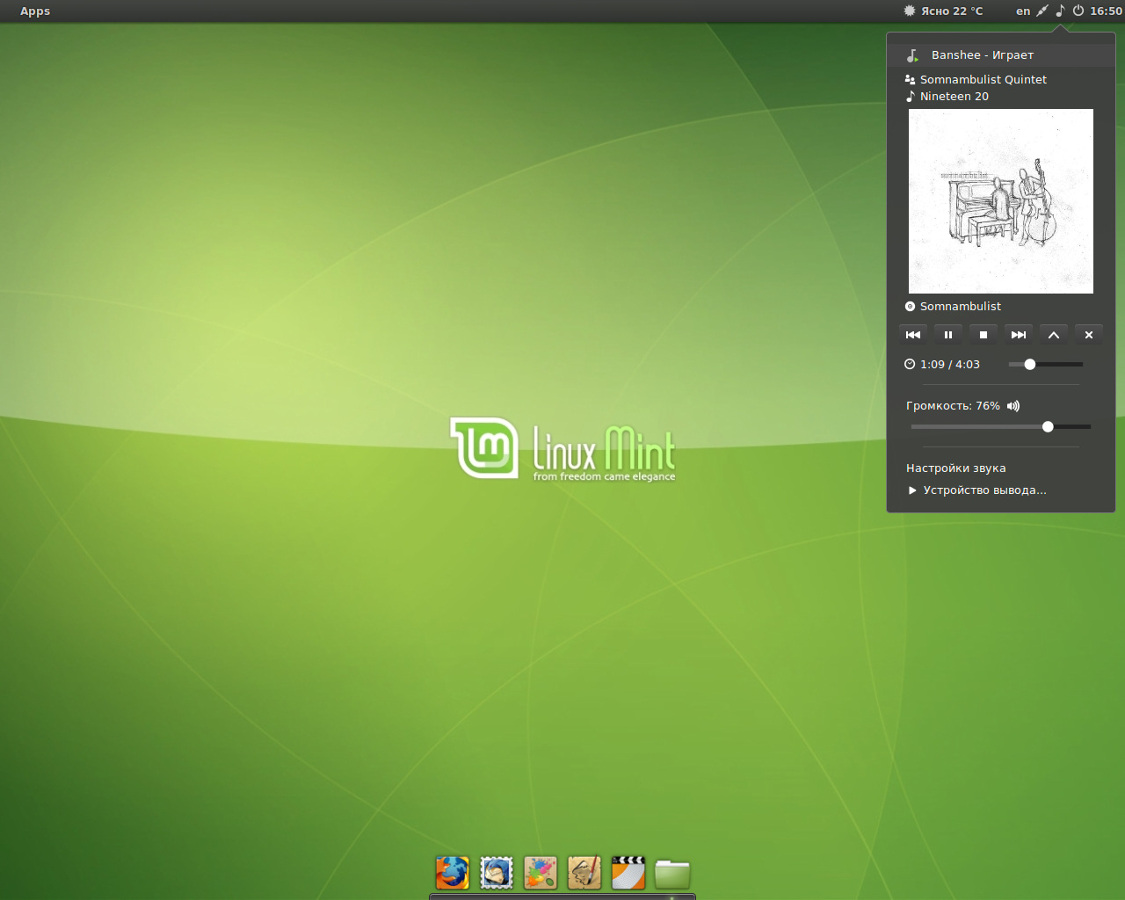
Task: Open the network cable connection applet
Action: tap(1042, 11)
